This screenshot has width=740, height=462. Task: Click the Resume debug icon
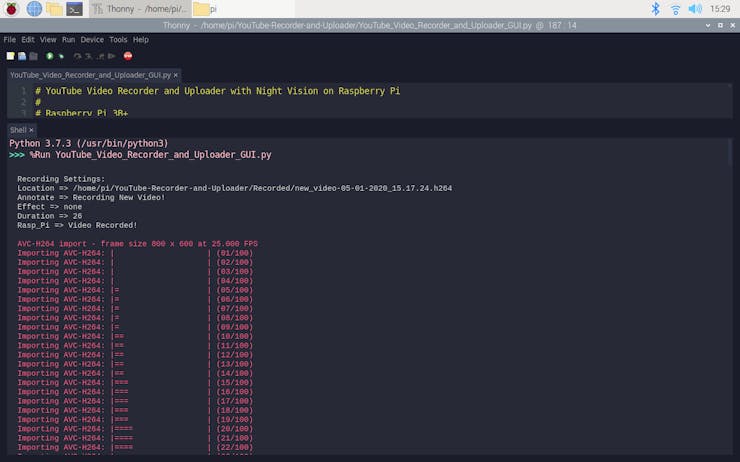point(112,56)
